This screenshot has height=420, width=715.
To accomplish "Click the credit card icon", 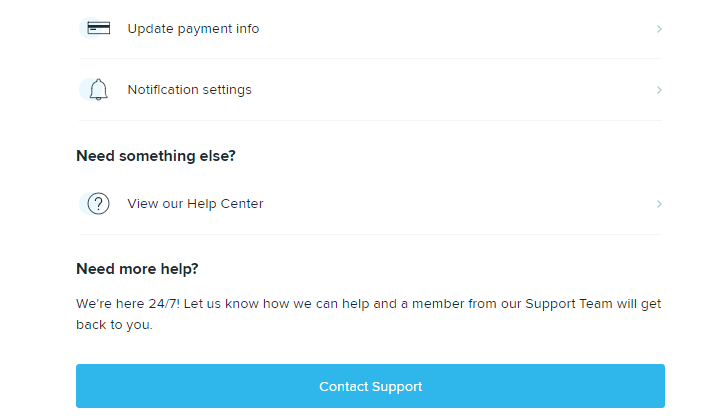I will (98, 28).
